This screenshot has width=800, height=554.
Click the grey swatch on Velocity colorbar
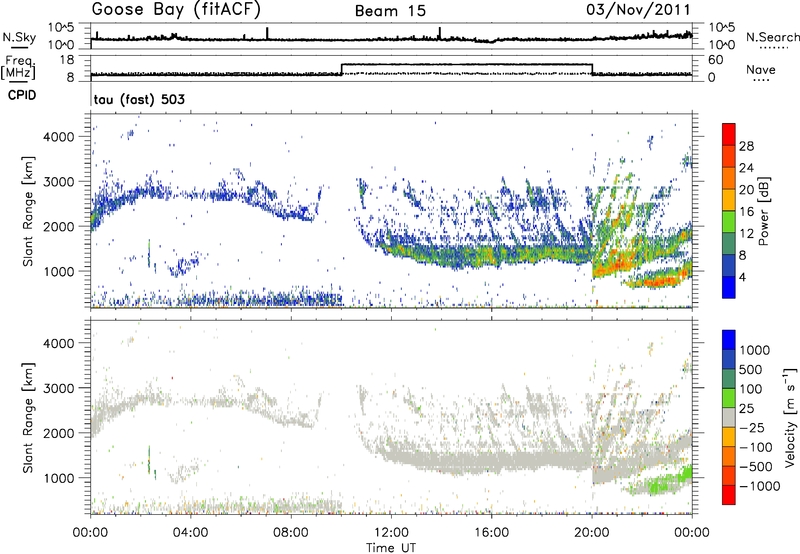coord(729,418)
